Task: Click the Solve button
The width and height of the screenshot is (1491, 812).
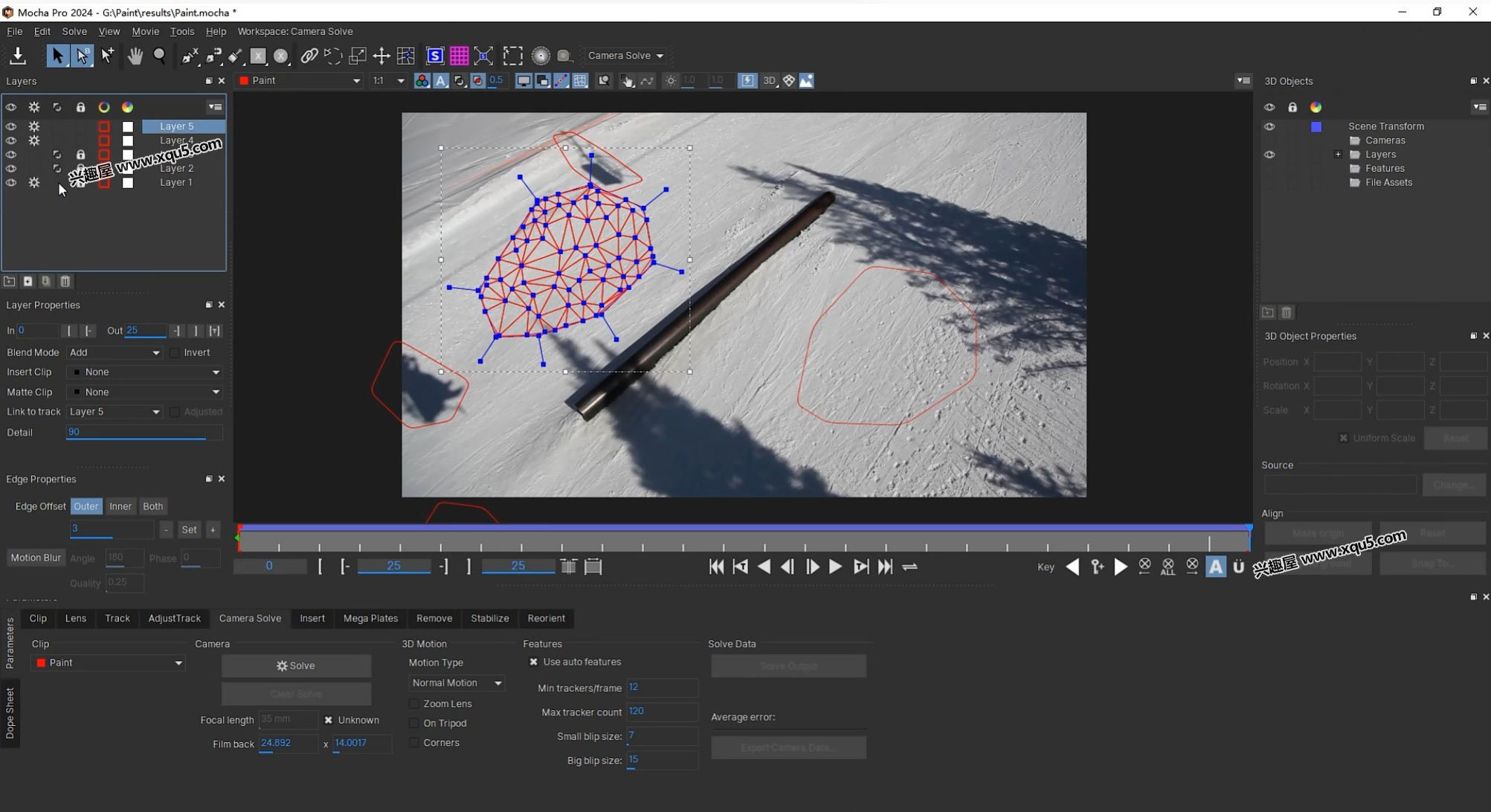Action: coord(296,665)
